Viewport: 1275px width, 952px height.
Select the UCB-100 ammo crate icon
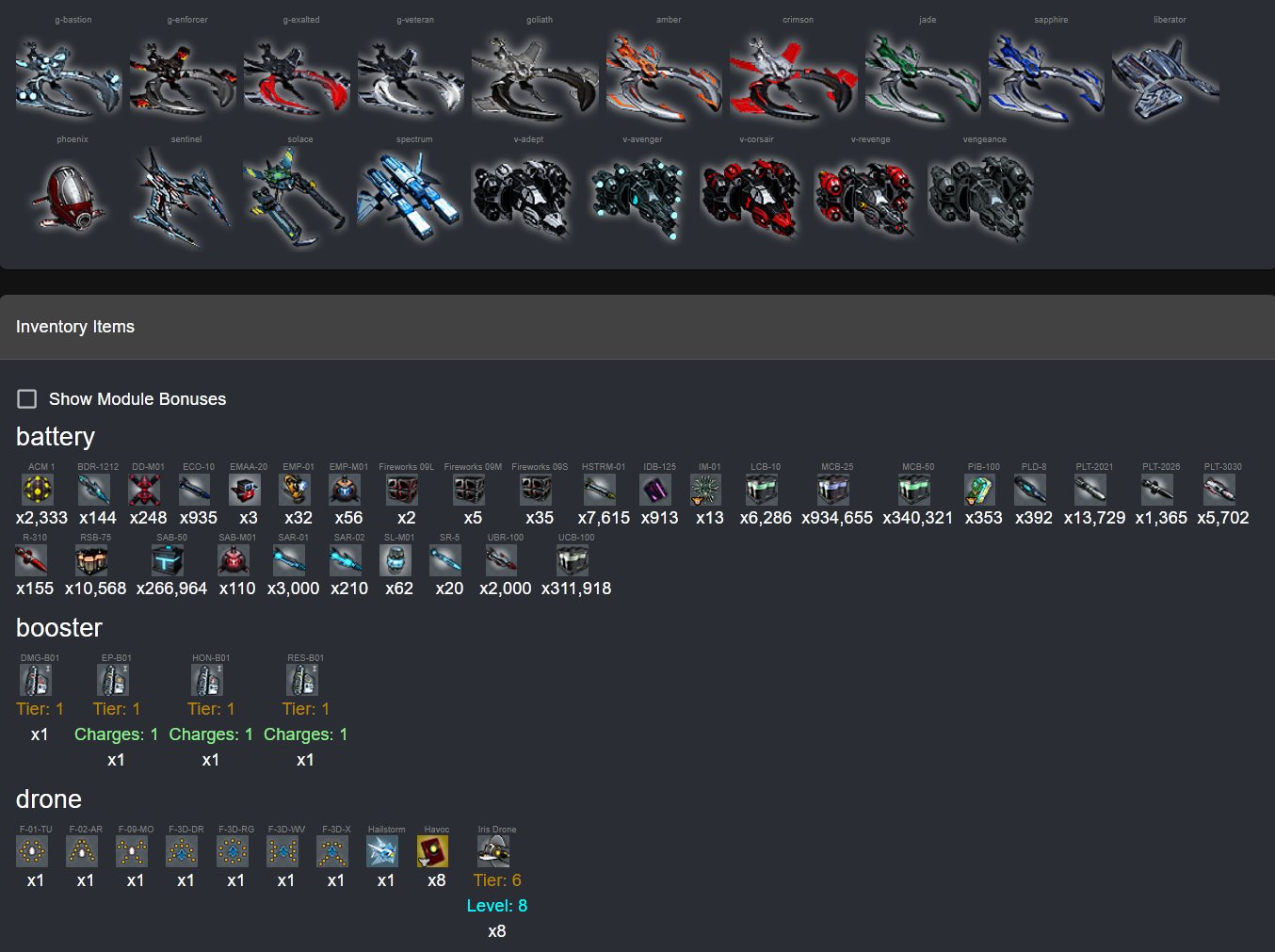[x=573, y=560]
